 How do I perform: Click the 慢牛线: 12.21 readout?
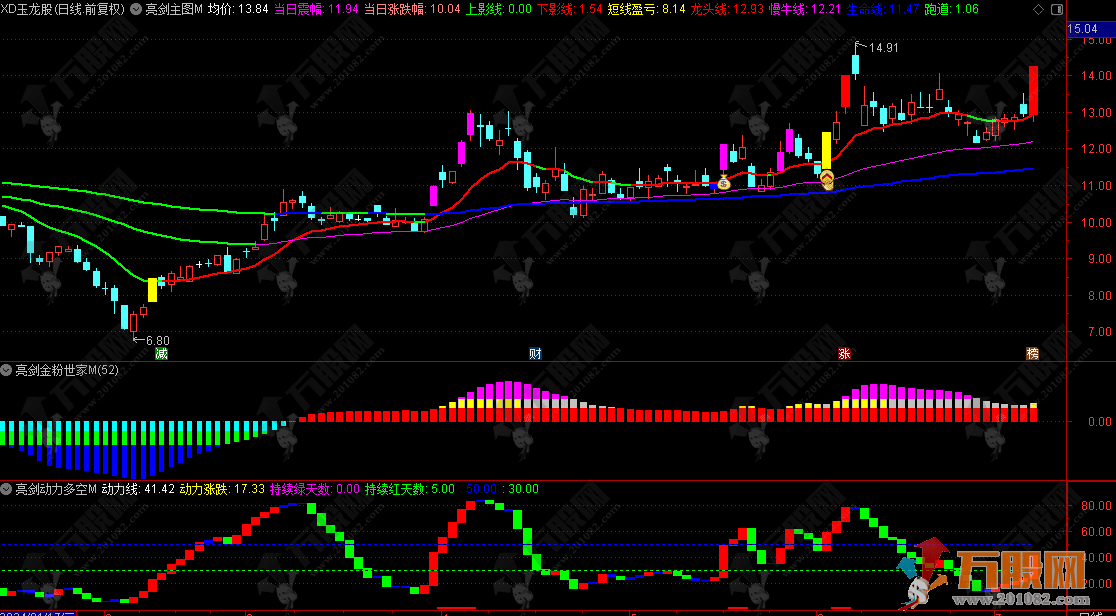(x=805, y=9)
